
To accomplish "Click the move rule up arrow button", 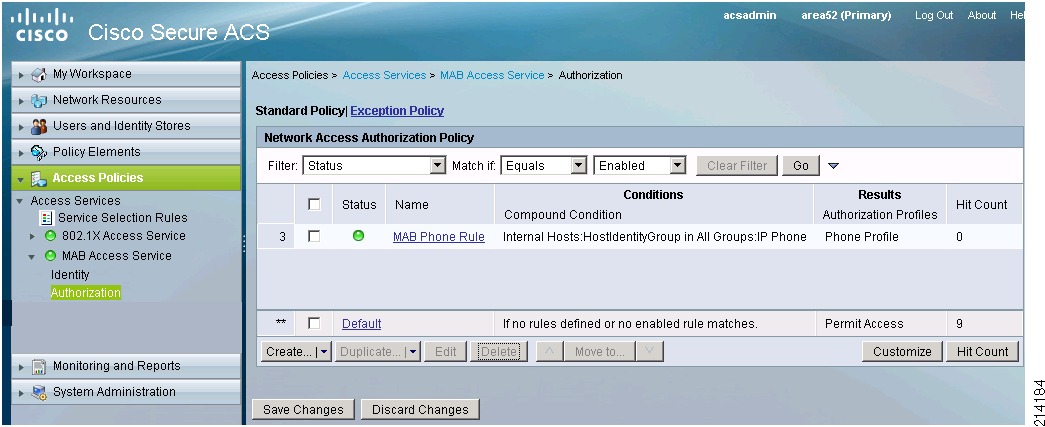I will (x=549, y=351).
